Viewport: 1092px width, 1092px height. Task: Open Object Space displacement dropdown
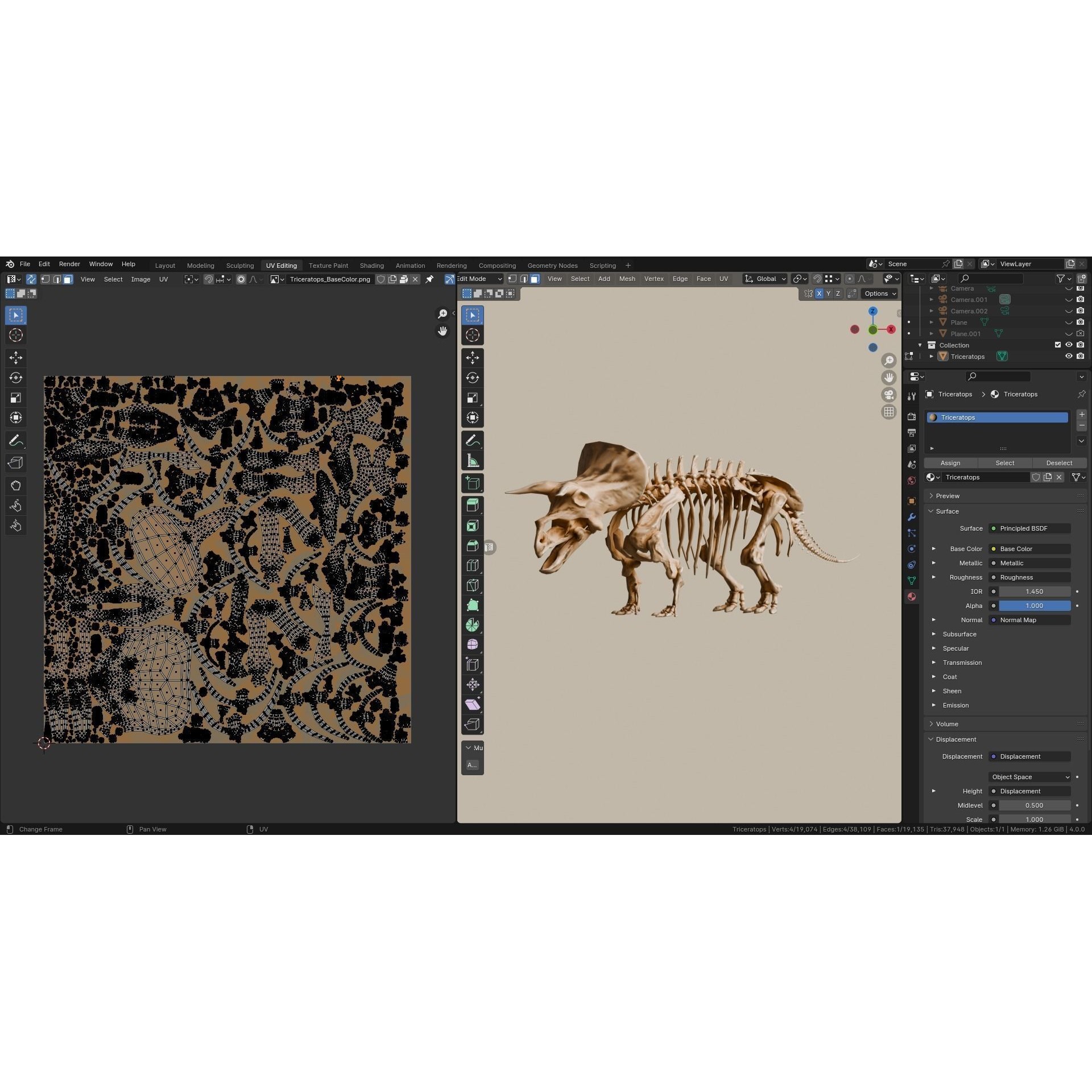(1031, 777)
